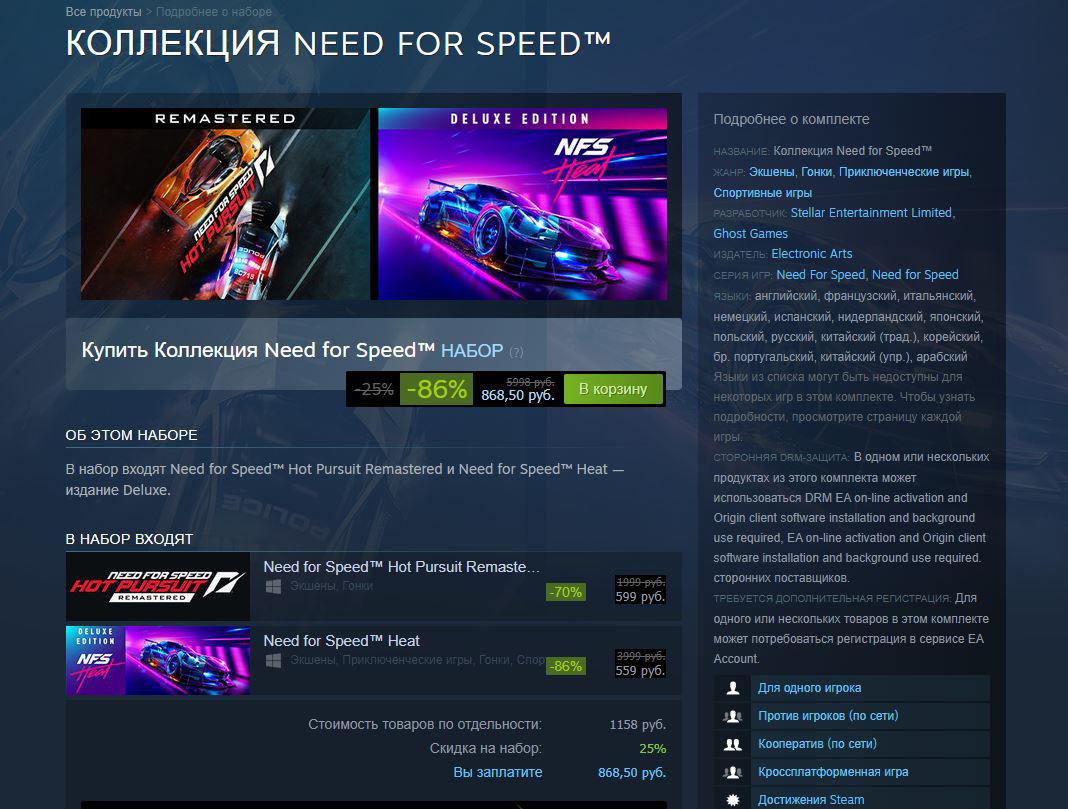Open the Кооператив (по сети) category link
Viewport: 1068px width, 809px height.
[817, 744]
